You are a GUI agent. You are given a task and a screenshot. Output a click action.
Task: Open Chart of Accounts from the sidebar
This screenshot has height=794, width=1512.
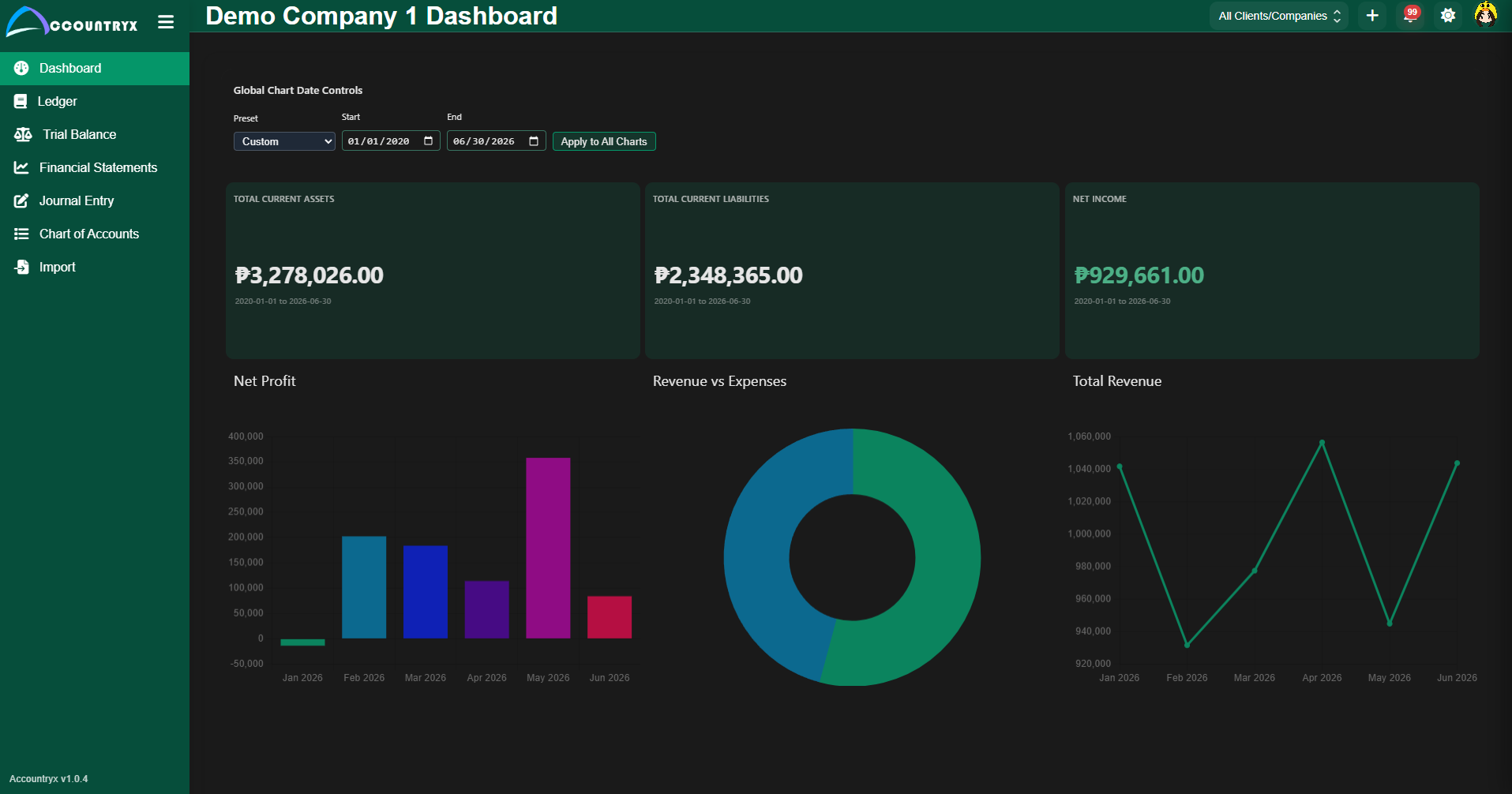coord(95,234)
